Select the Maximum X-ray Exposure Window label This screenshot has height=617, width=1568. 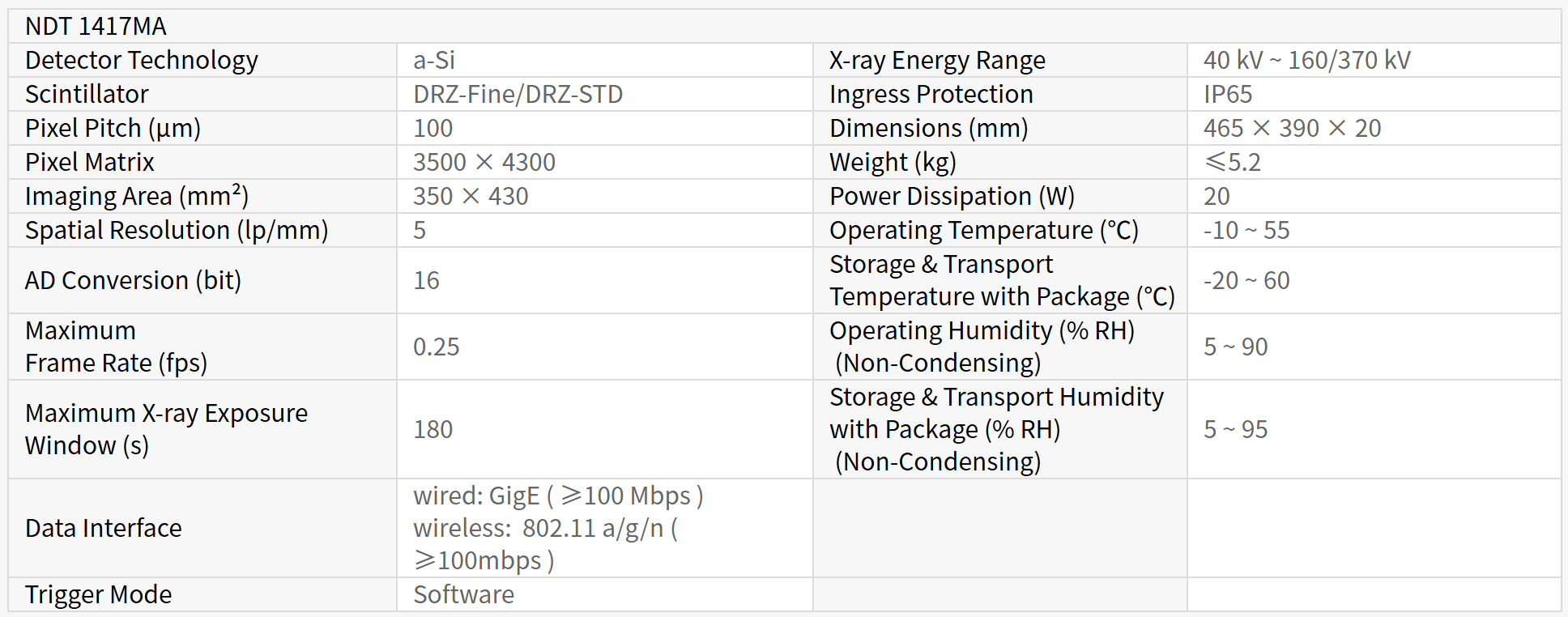[x=166, y=429]
